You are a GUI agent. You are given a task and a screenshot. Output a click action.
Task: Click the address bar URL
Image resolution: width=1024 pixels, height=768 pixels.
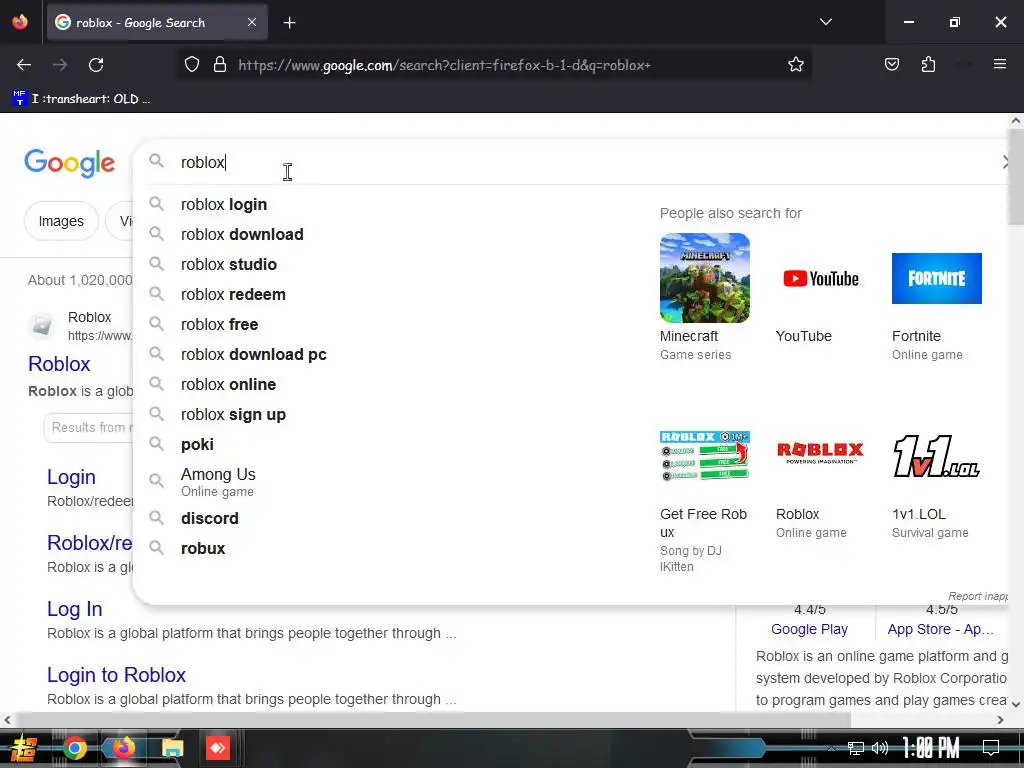click(444, 65)
